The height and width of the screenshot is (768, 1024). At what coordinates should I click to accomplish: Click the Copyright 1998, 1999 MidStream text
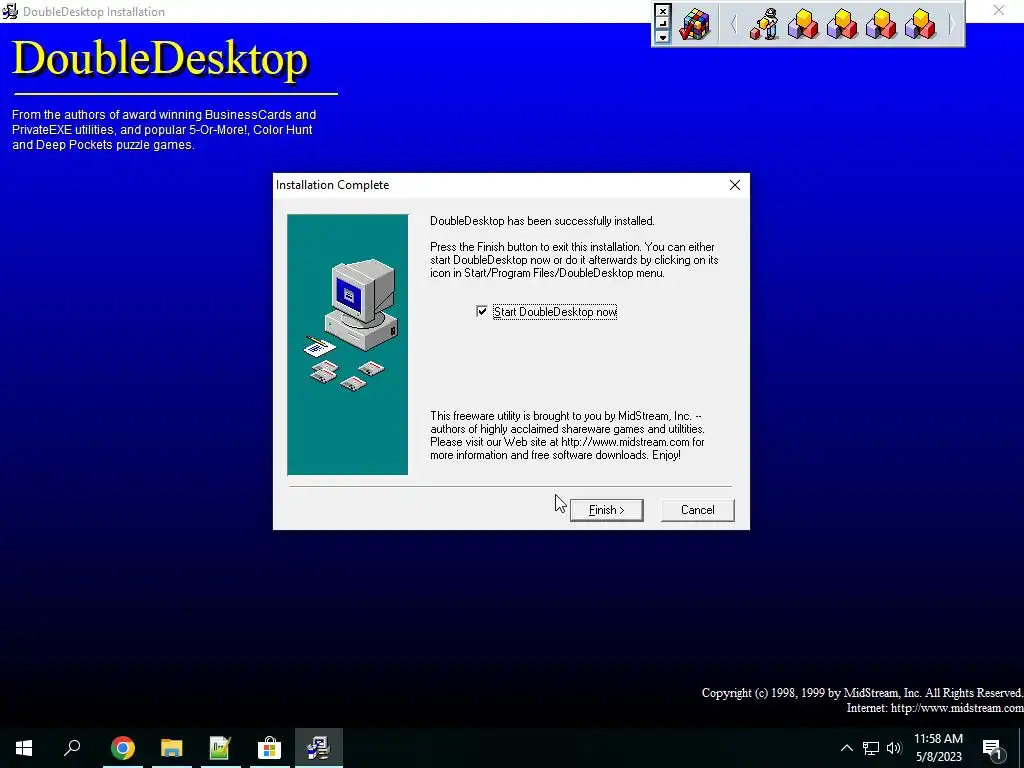862,693
